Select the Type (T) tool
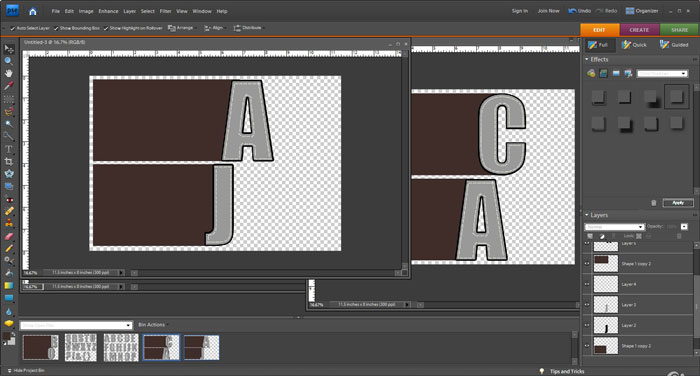Viewport: 700px width, 376px height. (x=8, y=149)
